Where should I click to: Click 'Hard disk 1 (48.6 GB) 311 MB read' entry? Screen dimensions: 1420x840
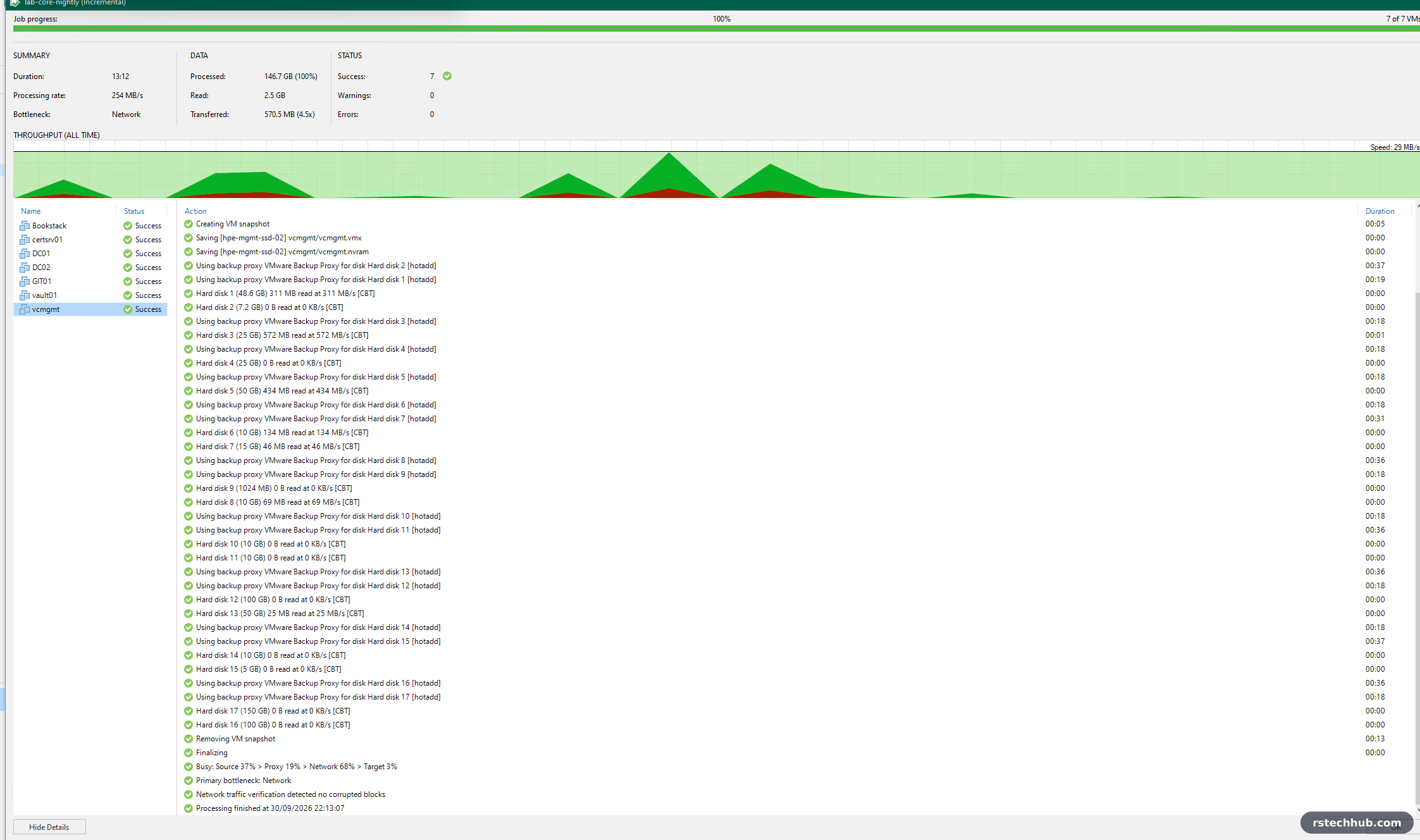coord(285,293)
